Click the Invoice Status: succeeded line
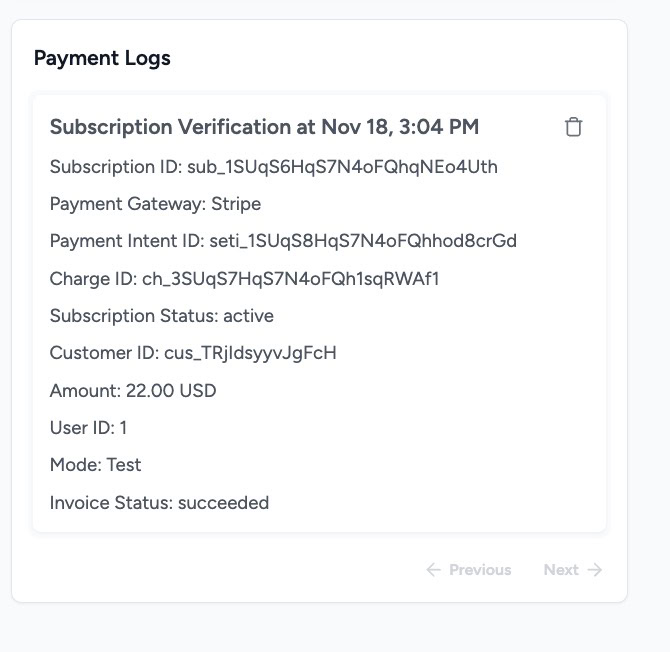Image resolution: width=670 pixels, height=652 pixels. click(x=159, y=503)
